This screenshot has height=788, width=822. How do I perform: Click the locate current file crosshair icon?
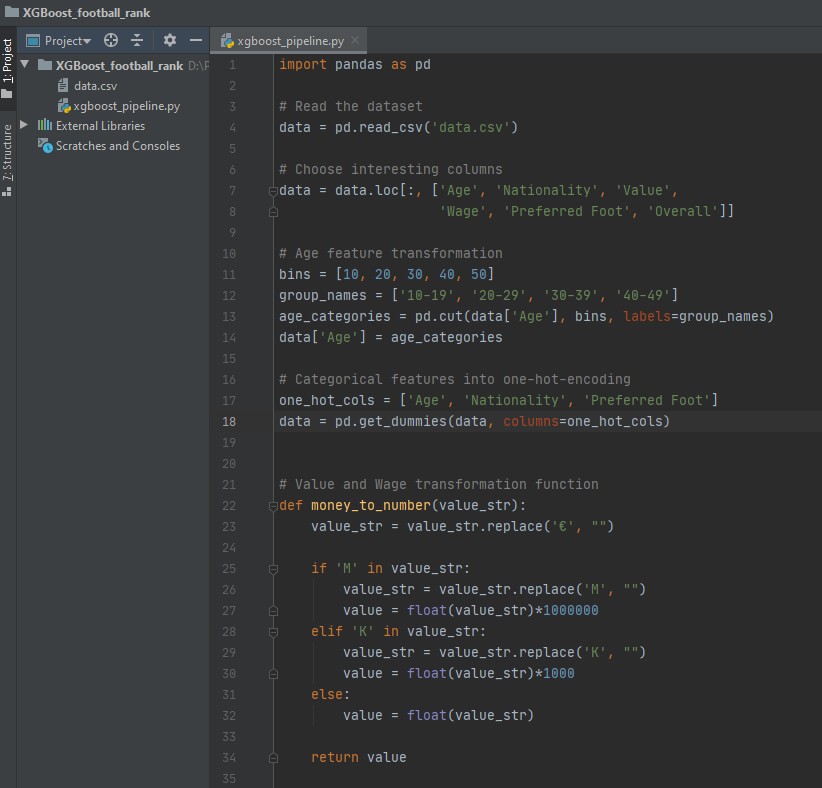coord(111,40)
